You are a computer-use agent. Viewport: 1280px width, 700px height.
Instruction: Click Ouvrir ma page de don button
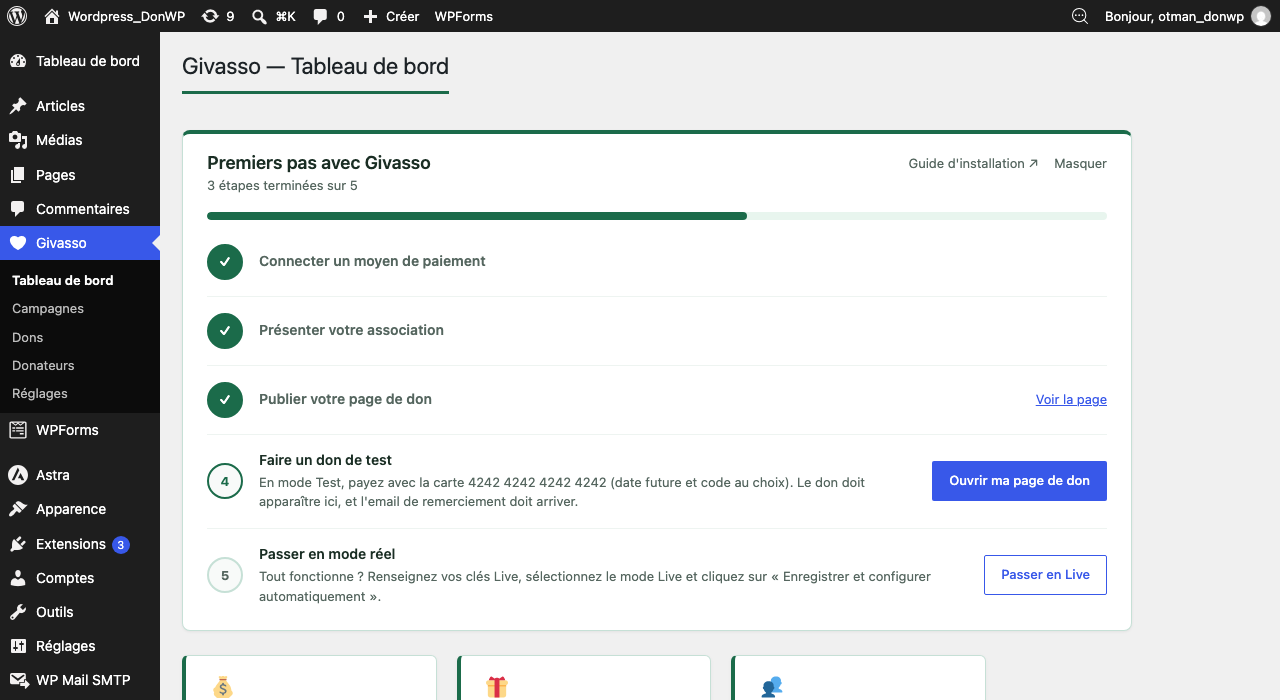click(x=1019, y=481)
